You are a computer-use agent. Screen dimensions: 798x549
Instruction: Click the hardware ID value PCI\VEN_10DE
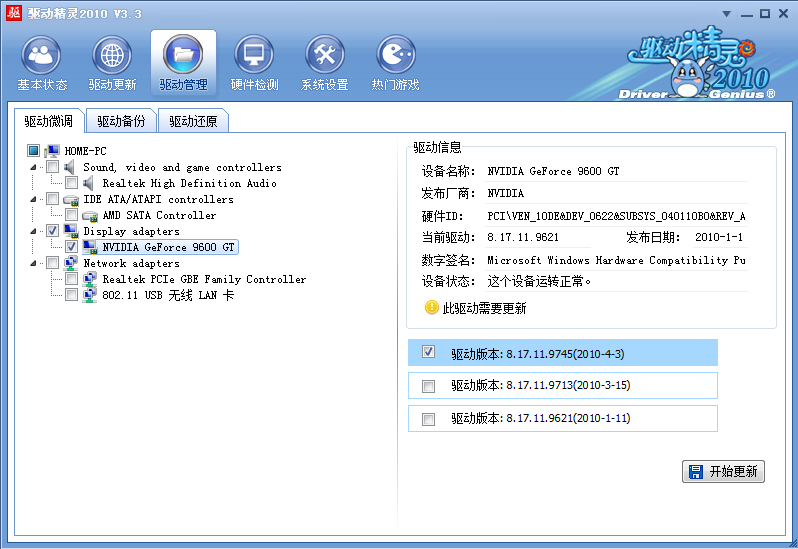pyautogui.click(x=616, y=216)
